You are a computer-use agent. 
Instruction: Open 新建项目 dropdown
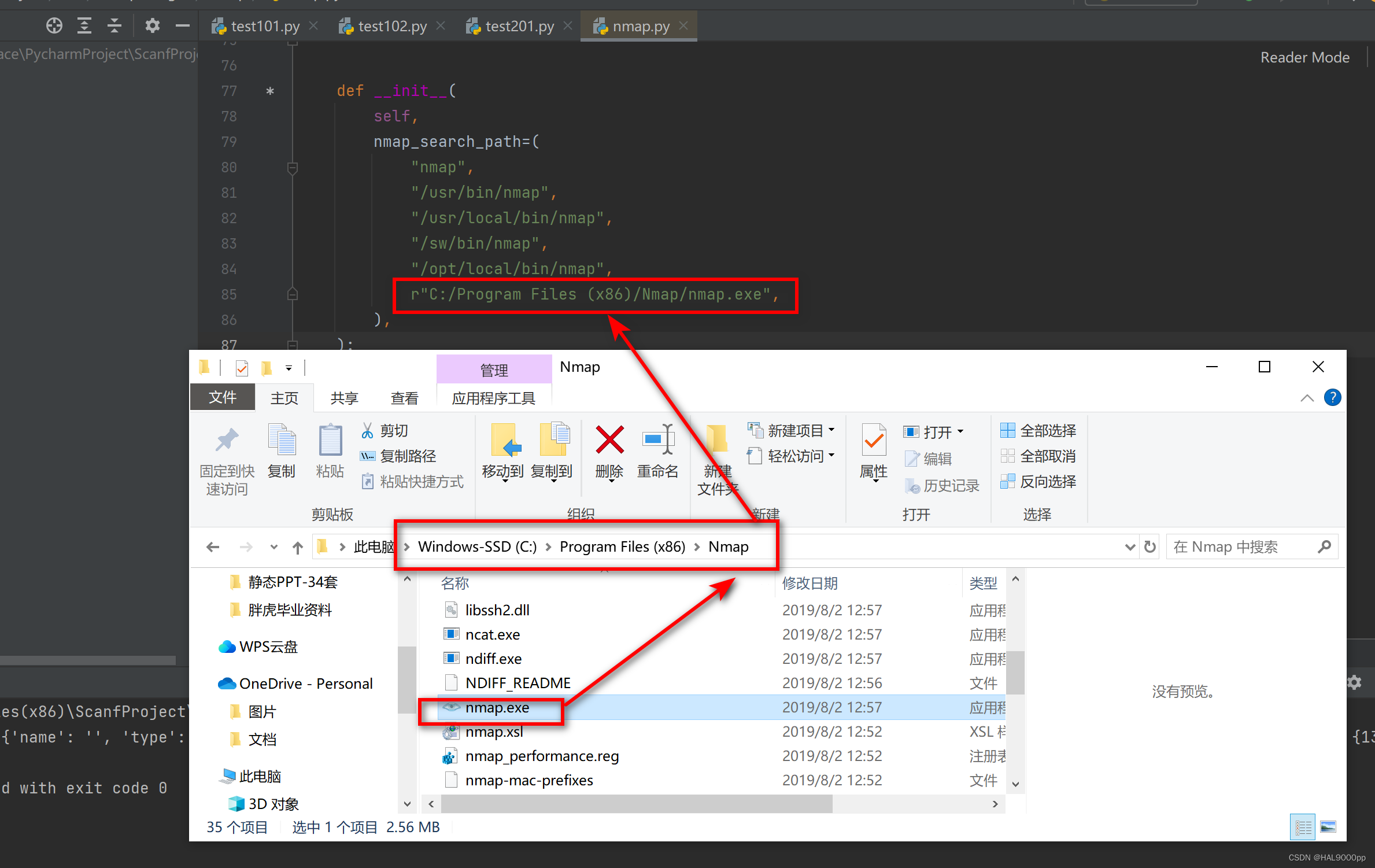click(792, 431)
